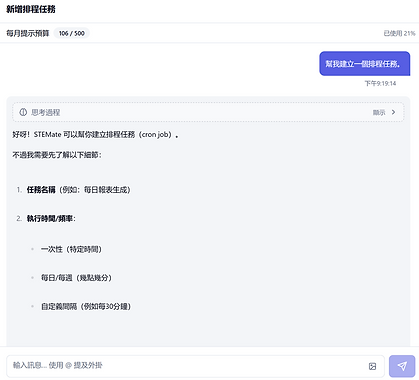
Task: Click the list item 任務名稱
Action: tap(78, 190)
